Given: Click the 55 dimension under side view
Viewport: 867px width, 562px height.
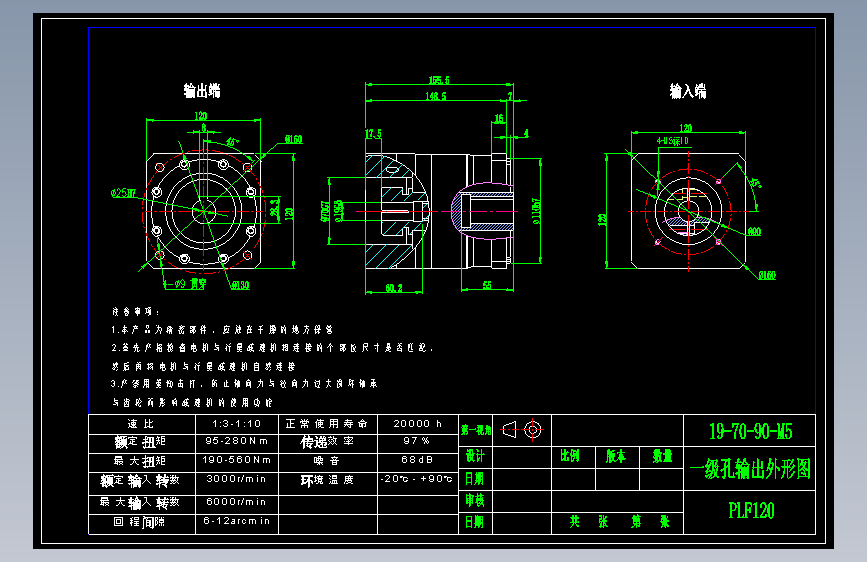Looking at the screenshot, I should (487, 285).
